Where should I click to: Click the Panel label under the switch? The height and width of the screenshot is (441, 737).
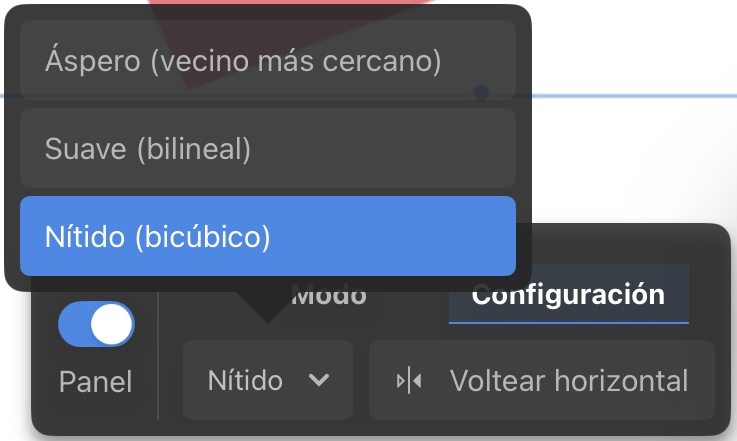tap(95, 381)
